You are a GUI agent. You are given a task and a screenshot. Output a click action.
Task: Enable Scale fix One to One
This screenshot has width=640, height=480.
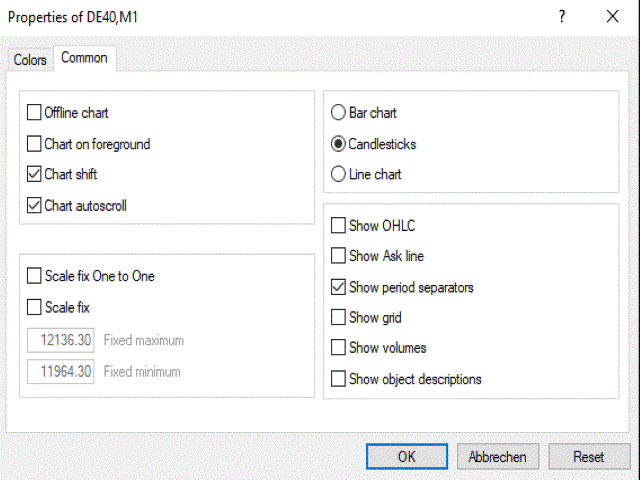pyautogui.click(x=34, y=276)
